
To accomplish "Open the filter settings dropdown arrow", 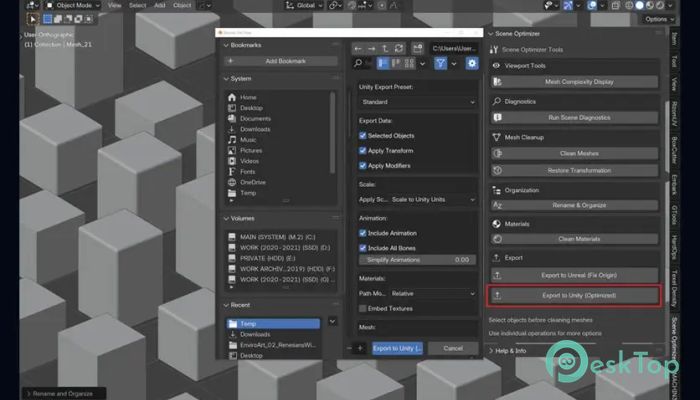I will point(454,64).
